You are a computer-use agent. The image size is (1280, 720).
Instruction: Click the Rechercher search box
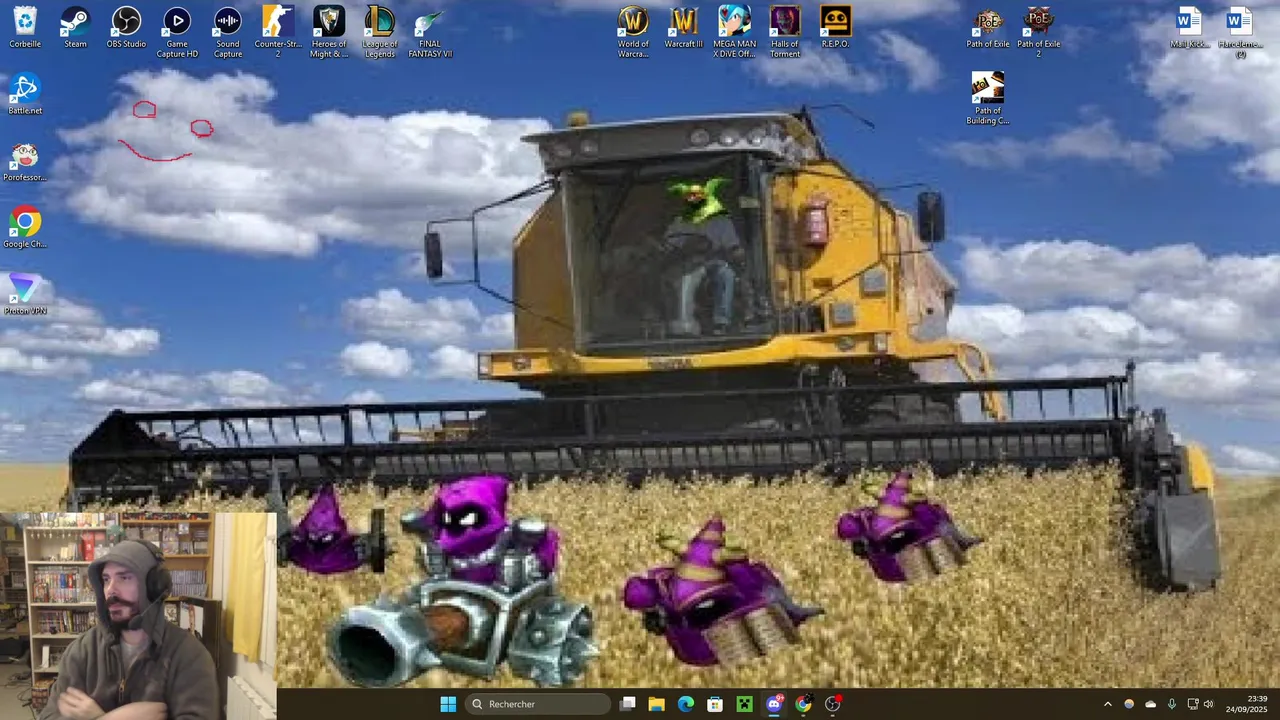click(x=539, y=704)
